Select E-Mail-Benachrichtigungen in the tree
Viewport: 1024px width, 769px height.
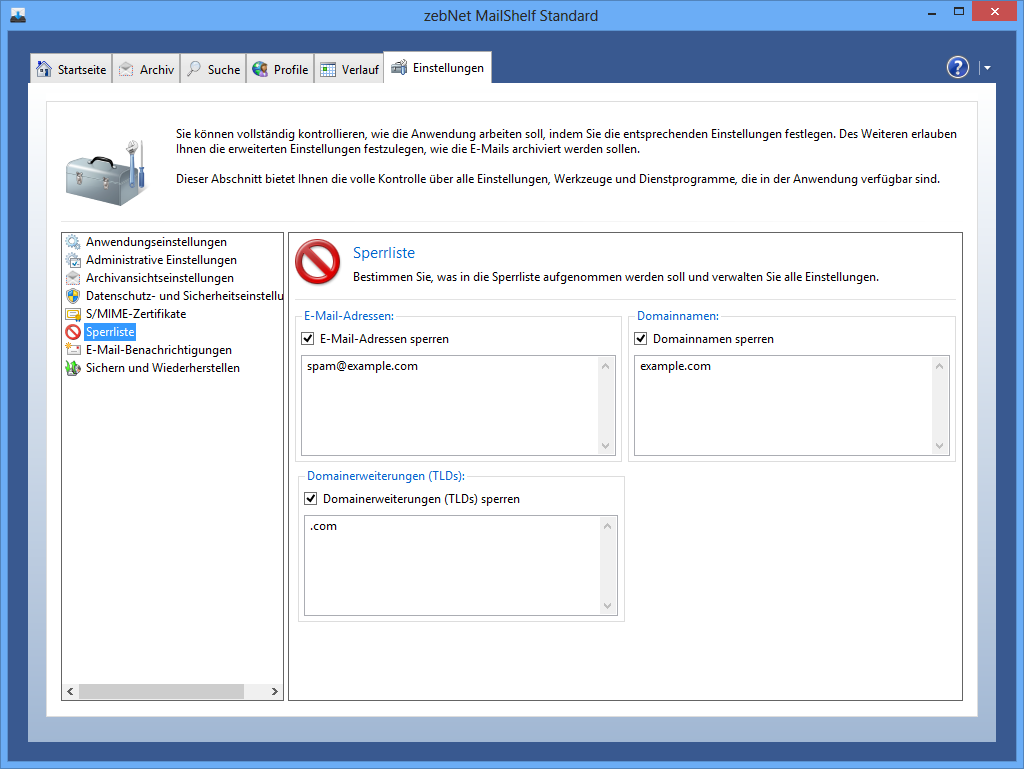pyautogui.click(x=159, y=350)
